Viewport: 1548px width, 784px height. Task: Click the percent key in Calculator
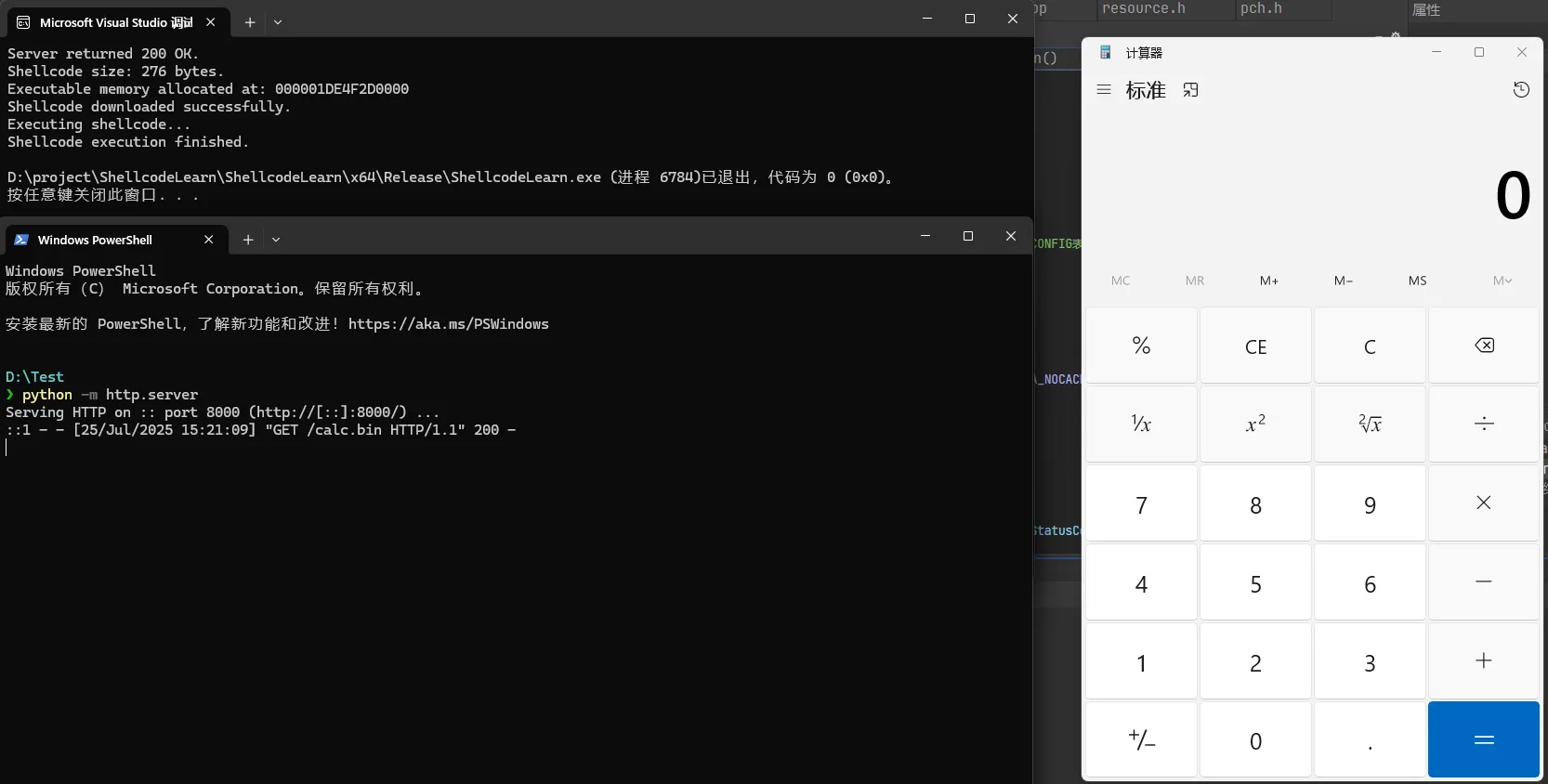[1142, 346]
